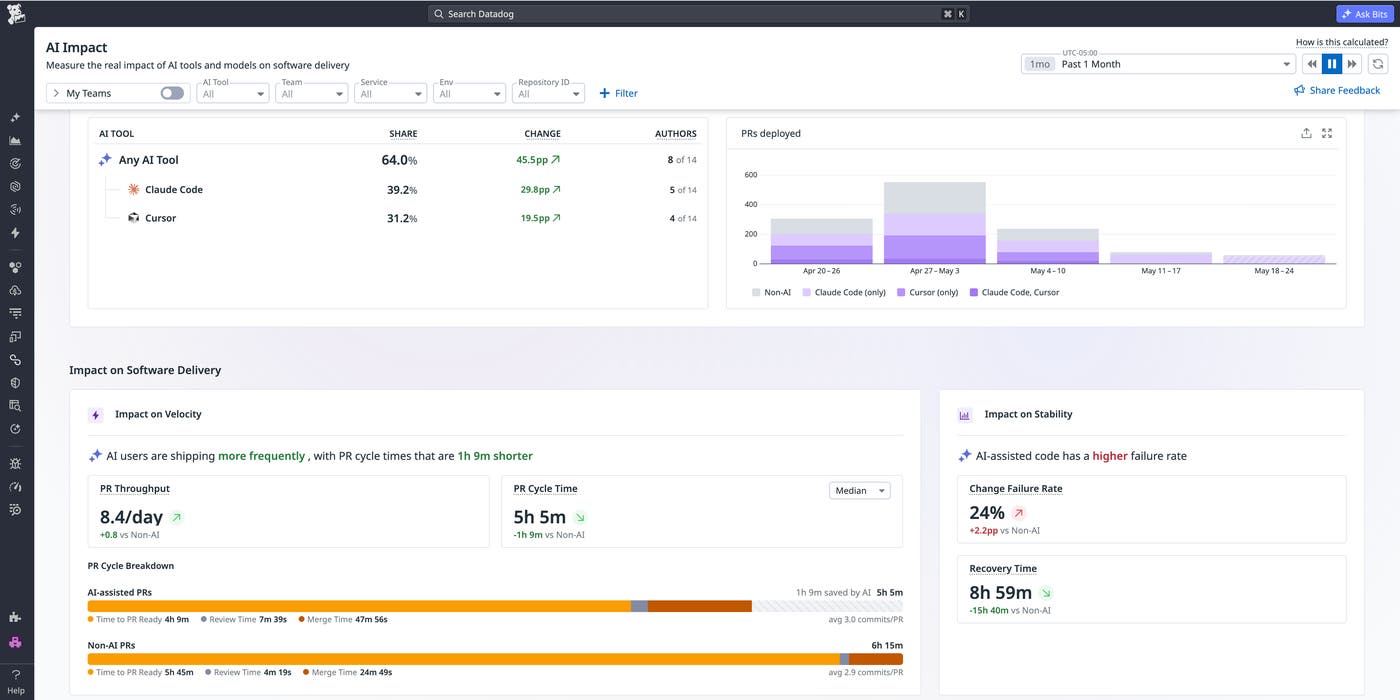Toggle Non-AI legend entry in chart
This screenshot has height=700, width=1400.
click(x=771, y=292)
